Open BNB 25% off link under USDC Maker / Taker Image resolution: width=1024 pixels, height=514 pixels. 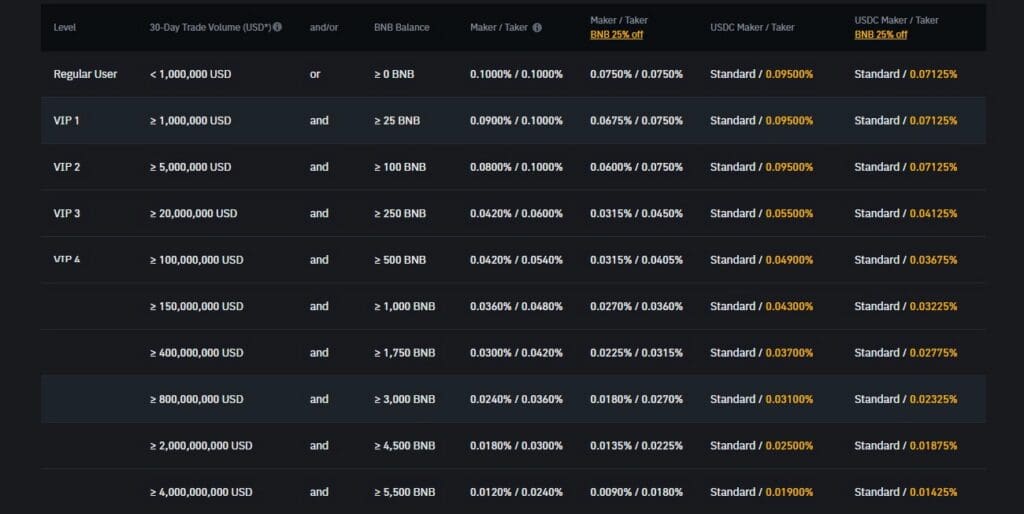tap(881, 35)
